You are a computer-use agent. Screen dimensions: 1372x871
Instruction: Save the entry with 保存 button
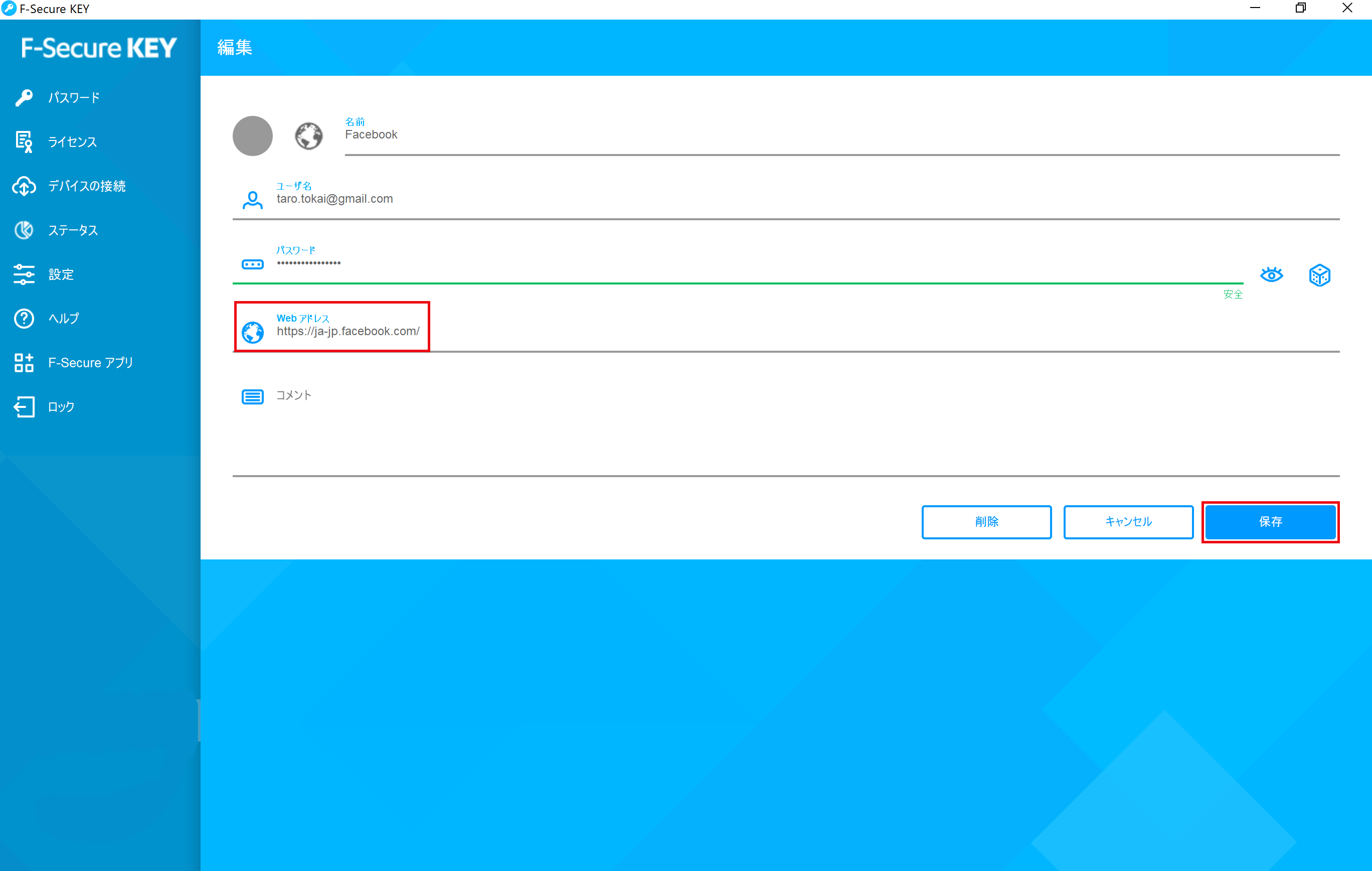tap(1271, 522)
